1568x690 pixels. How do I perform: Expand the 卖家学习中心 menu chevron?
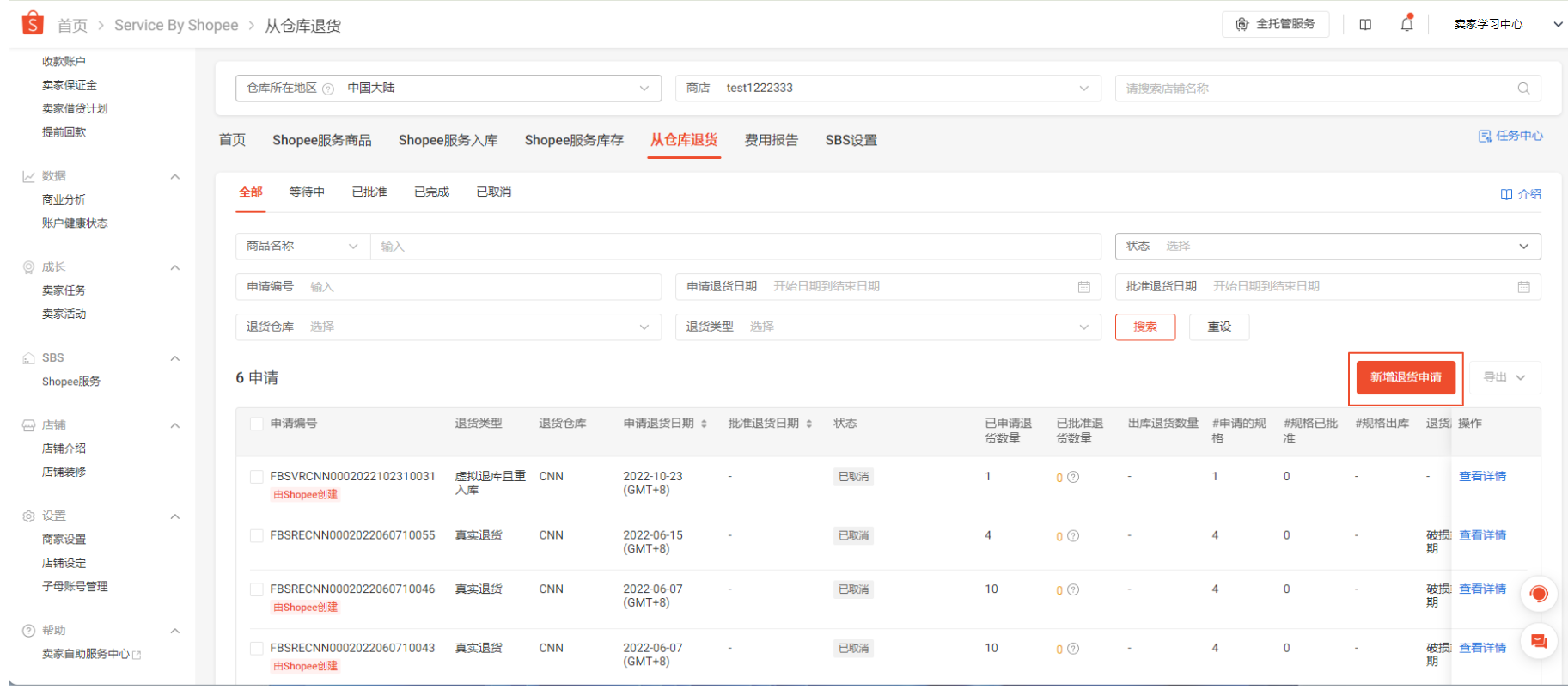coord(1558,25)
